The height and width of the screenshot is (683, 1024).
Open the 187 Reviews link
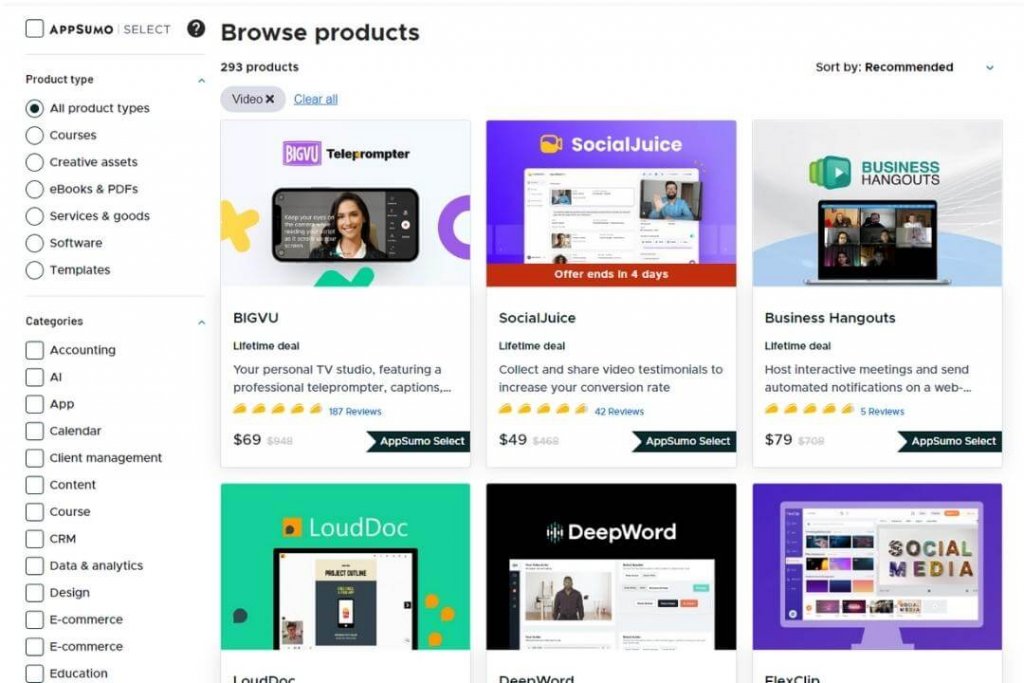pos(355,411)
